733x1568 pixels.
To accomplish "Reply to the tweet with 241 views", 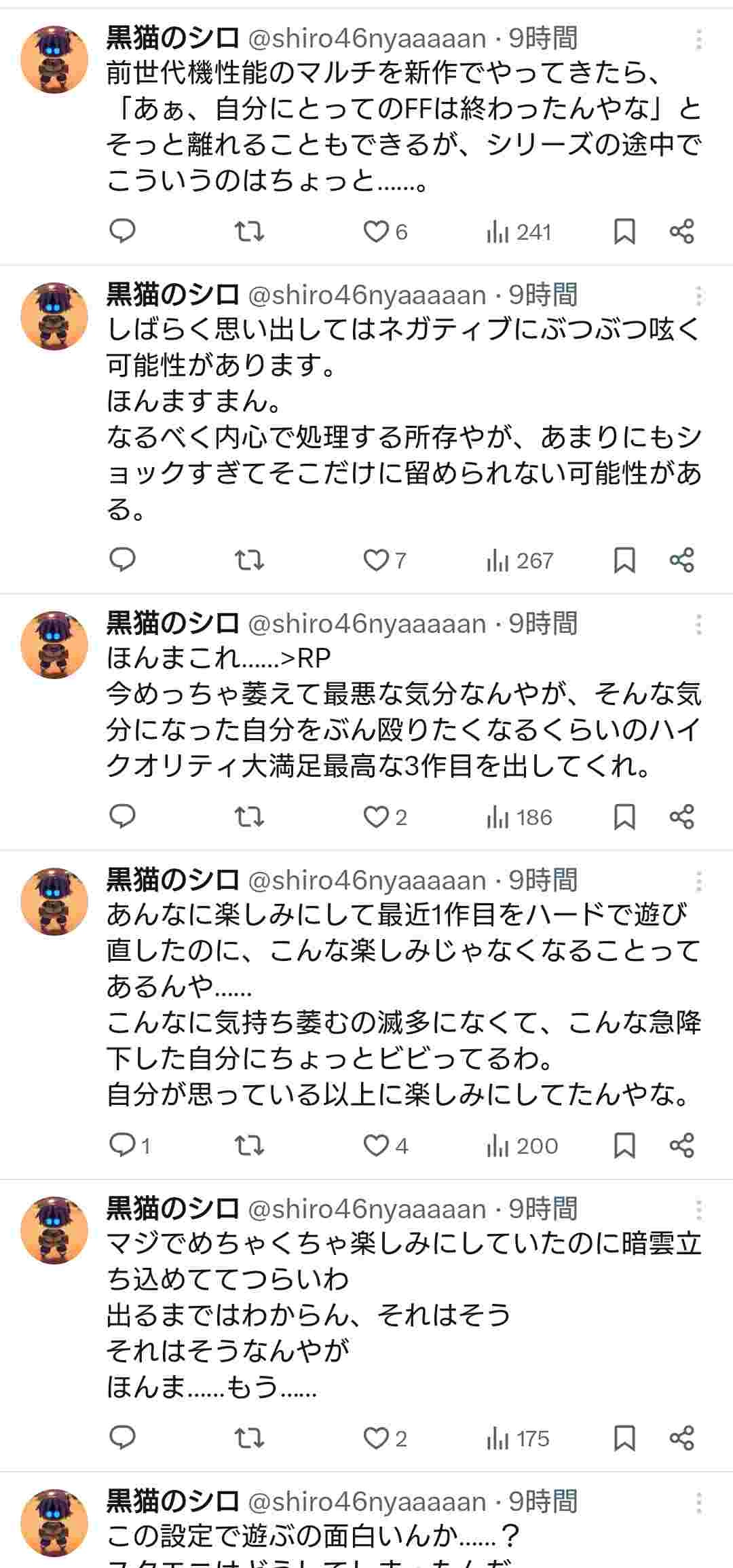I will (x=123, y=232).
